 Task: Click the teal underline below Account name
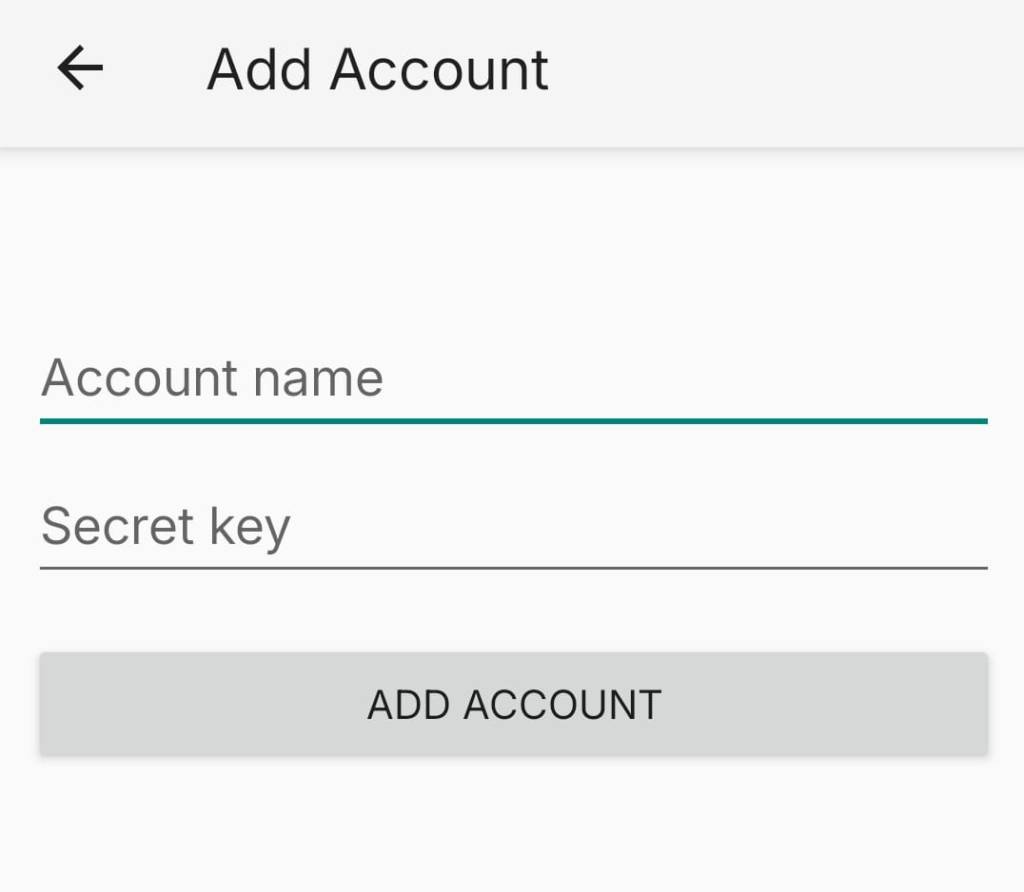(x=512, y=424)
